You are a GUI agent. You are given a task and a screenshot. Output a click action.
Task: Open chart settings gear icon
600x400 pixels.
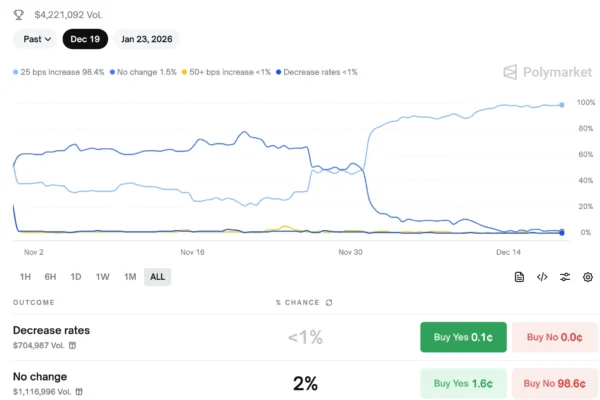588,277
